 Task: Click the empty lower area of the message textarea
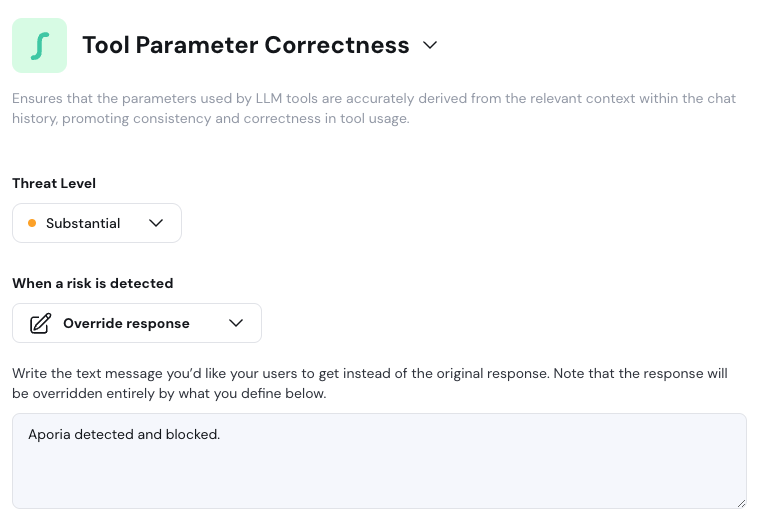[x=380, y=485]
